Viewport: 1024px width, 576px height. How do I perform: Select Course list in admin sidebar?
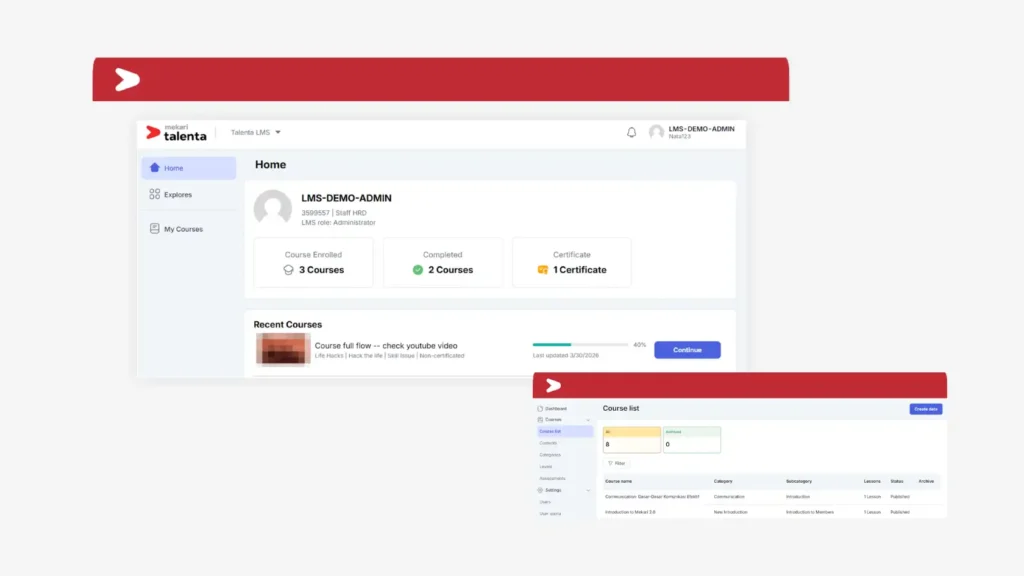tap(565, 432)
